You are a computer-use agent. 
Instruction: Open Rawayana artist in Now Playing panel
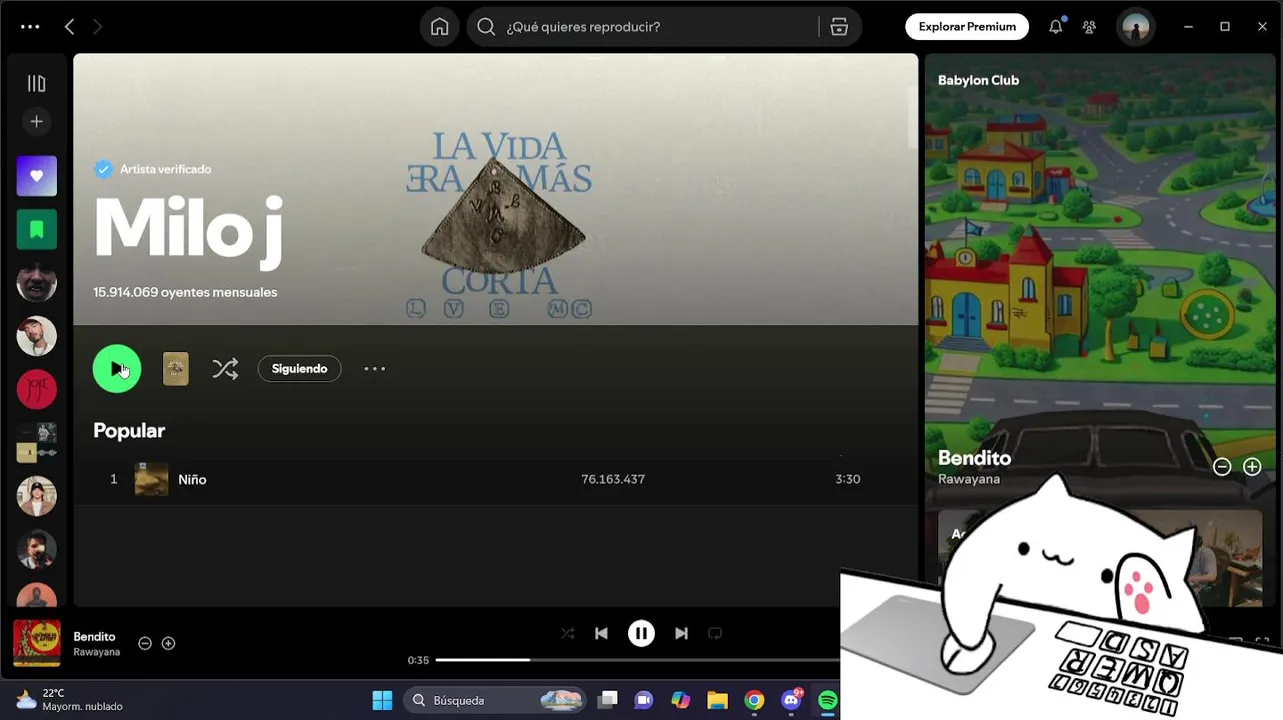pyautogui.click(x=968, y=479)
